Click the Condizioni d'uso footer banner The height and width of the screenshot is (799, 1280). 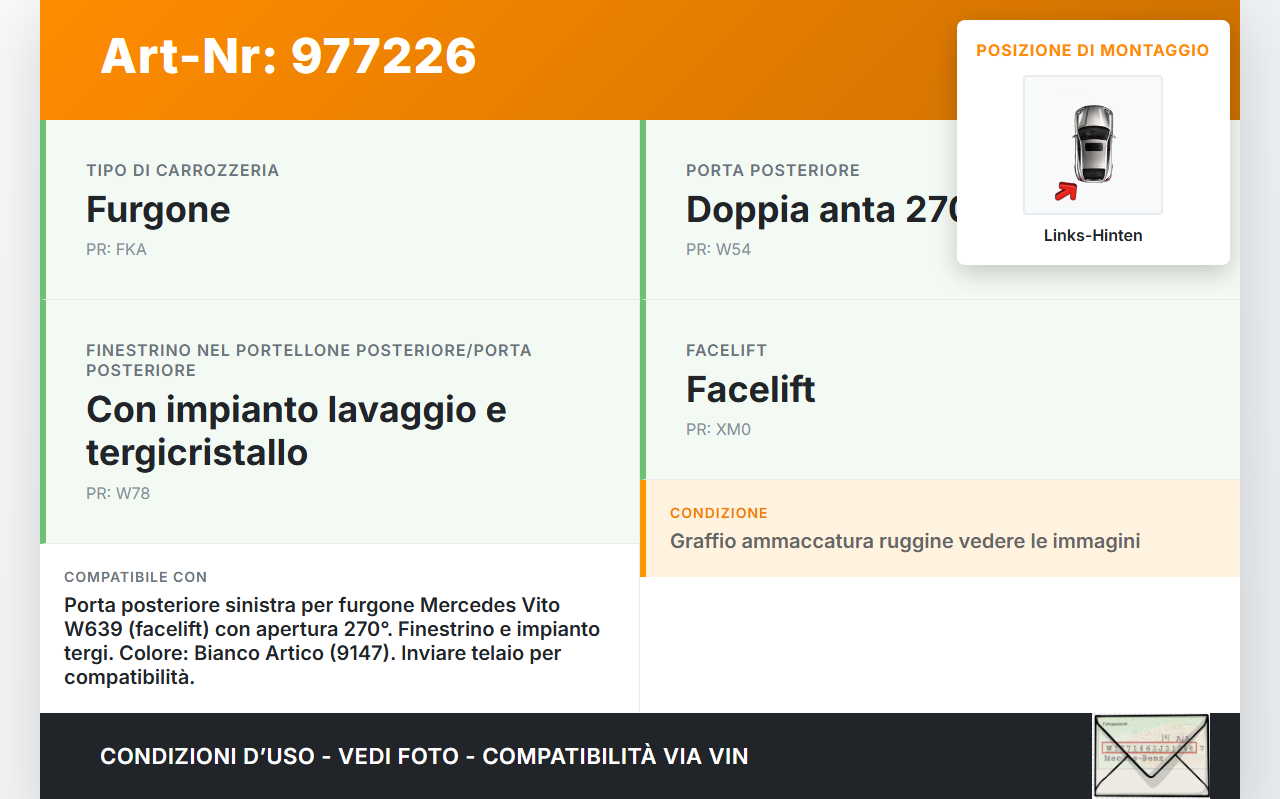pyautogui.click(x=424, y=756)
